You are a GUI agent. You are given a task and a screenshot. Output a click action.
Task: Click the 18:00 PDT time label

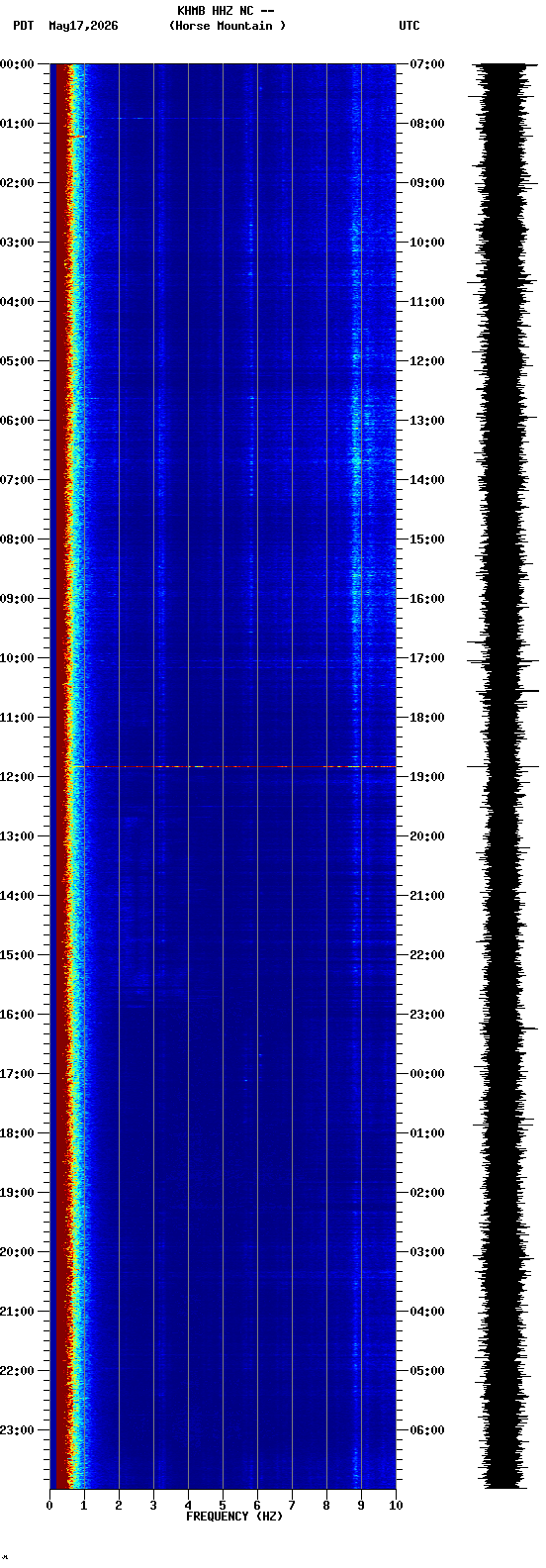(18, 1133)
